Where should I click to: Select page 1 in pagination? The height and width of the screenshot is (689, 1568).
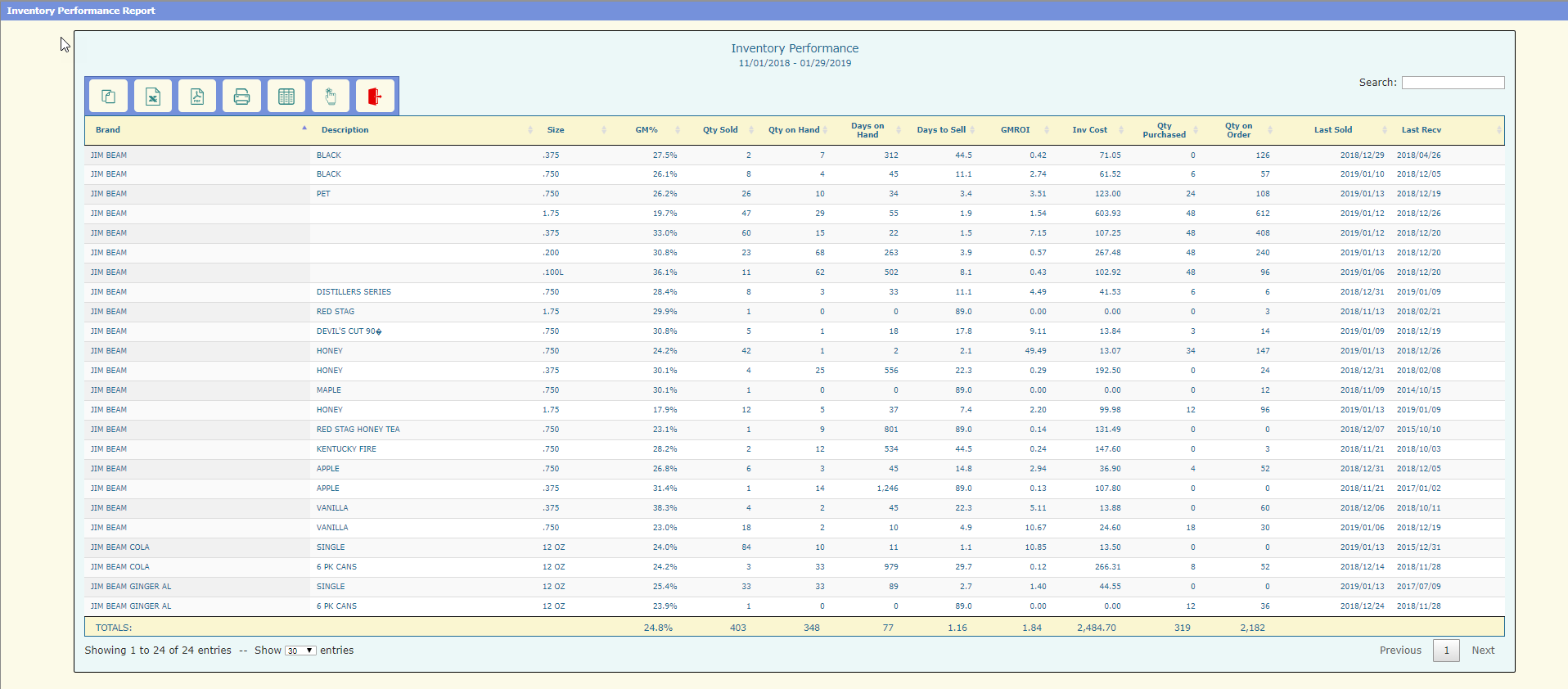[x=1446, y=651]
